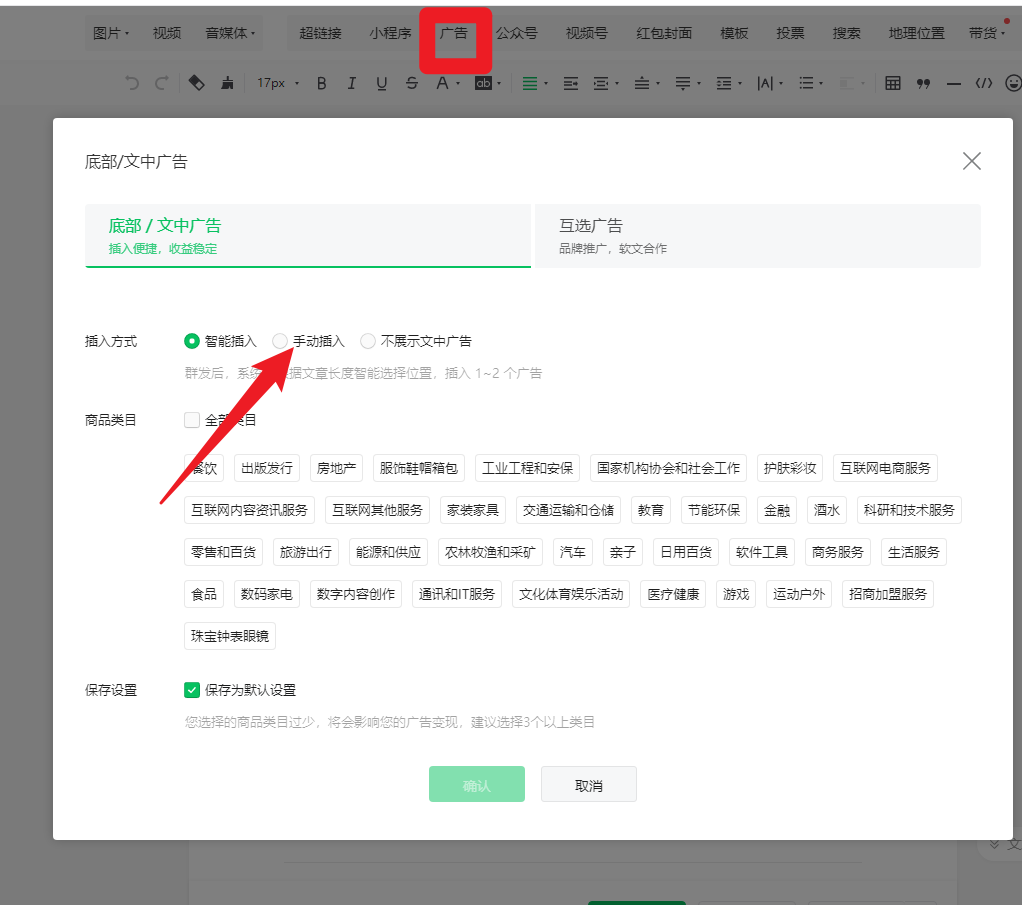This screenshot has width=1022, height=905.
Task: Toggle underline formatting
Action: pos(381,83)
